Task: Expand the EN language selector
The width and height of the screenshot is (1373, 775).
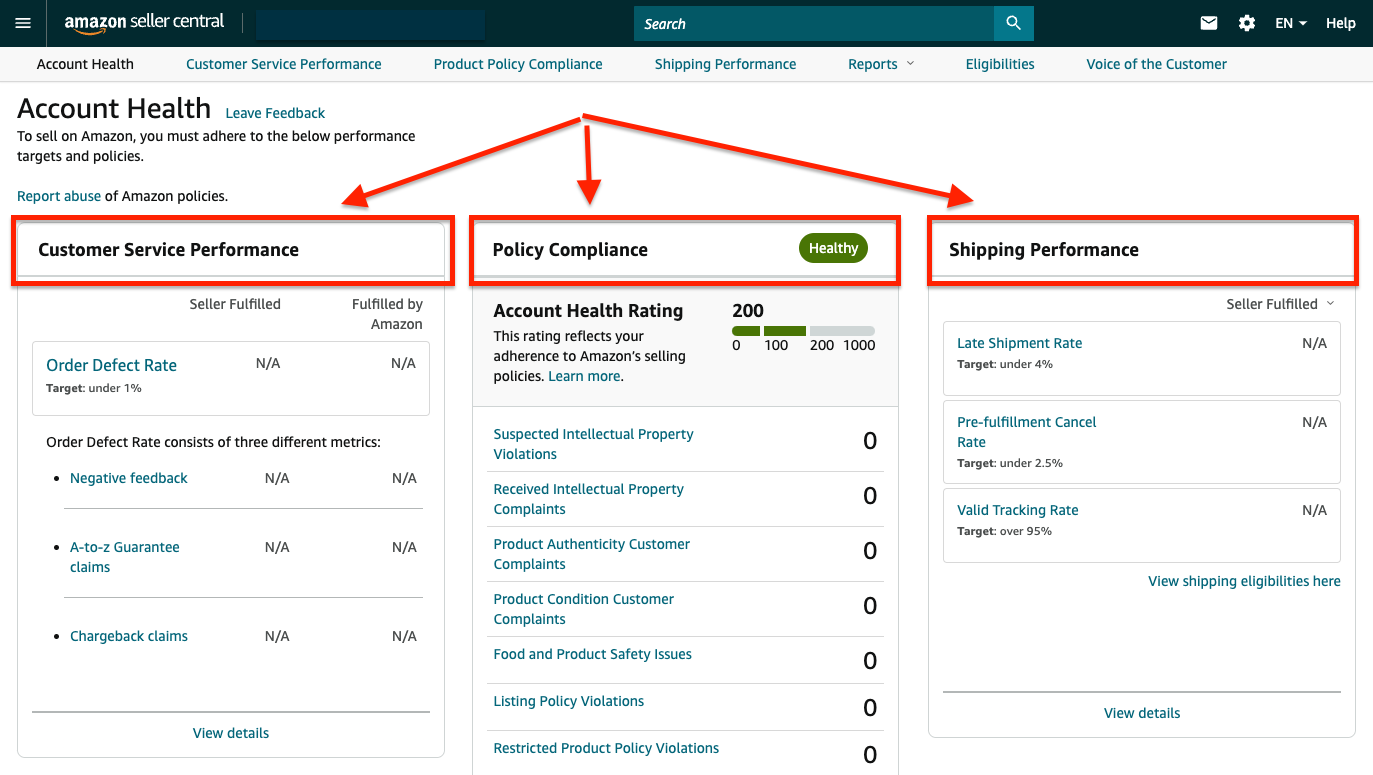Action: point(1290,23)
